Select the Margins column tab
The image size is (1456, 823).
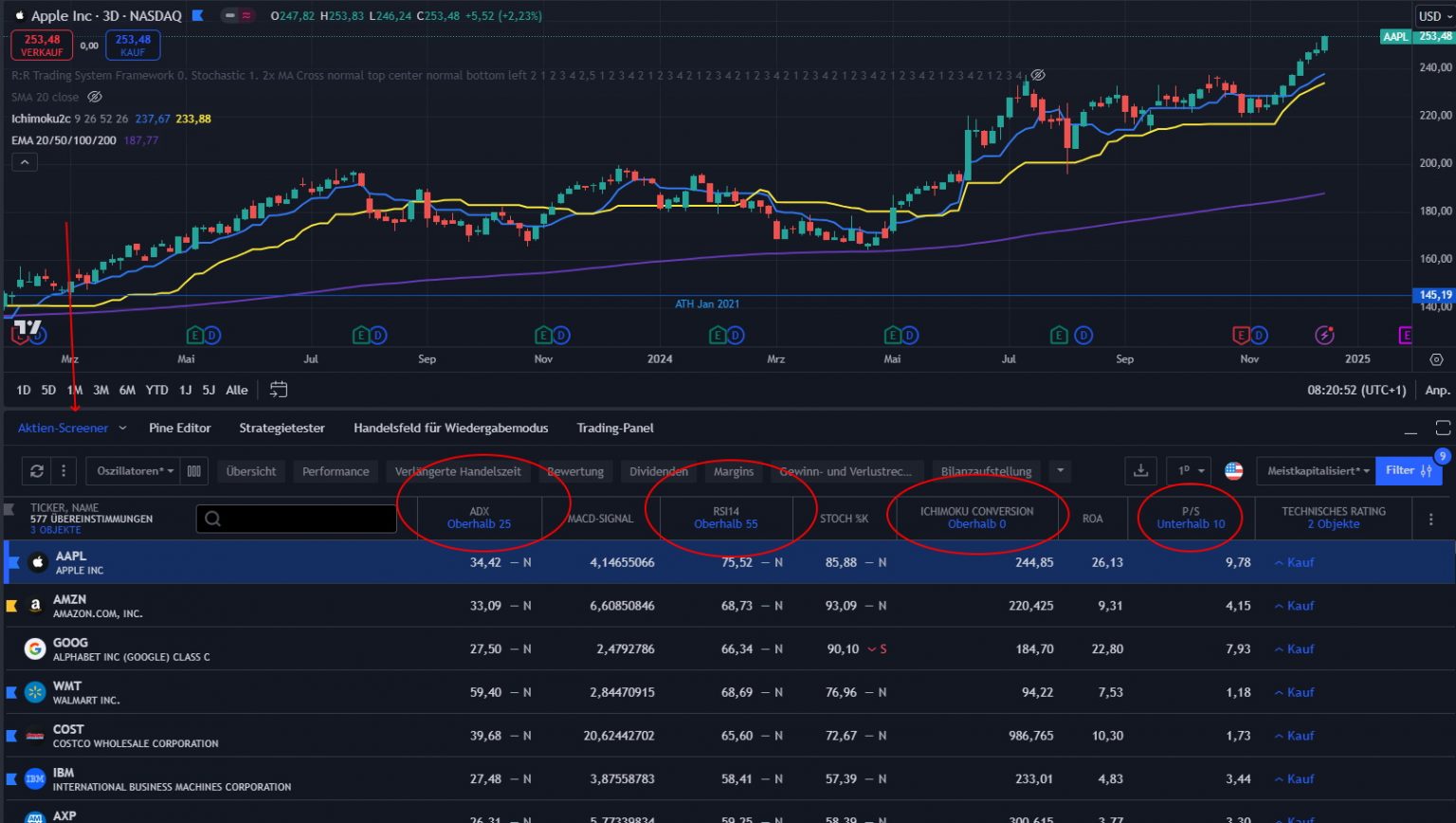[734, 471]
